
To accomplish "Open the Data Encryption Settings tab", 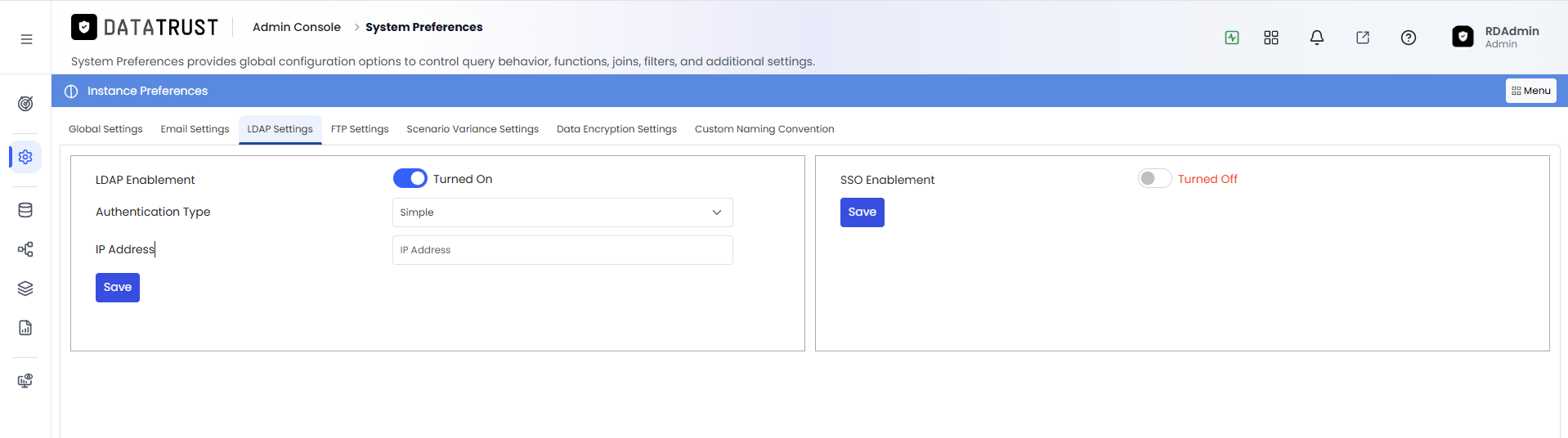I will [616, 129].
